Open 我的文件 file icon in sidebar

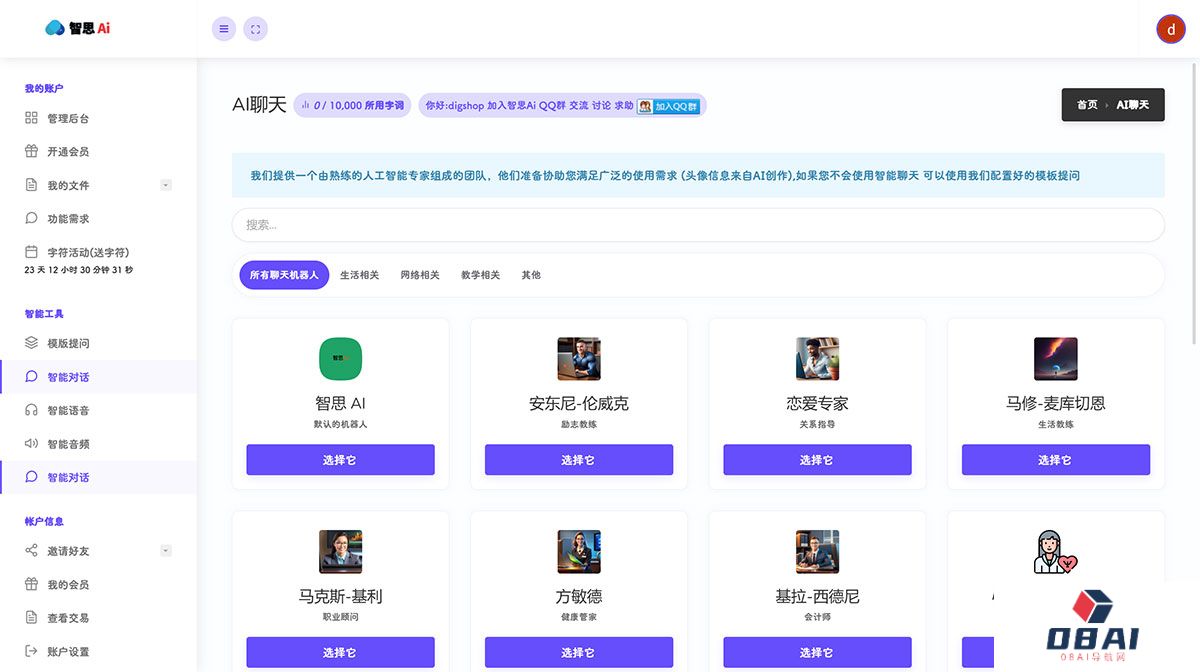(31, 185)
